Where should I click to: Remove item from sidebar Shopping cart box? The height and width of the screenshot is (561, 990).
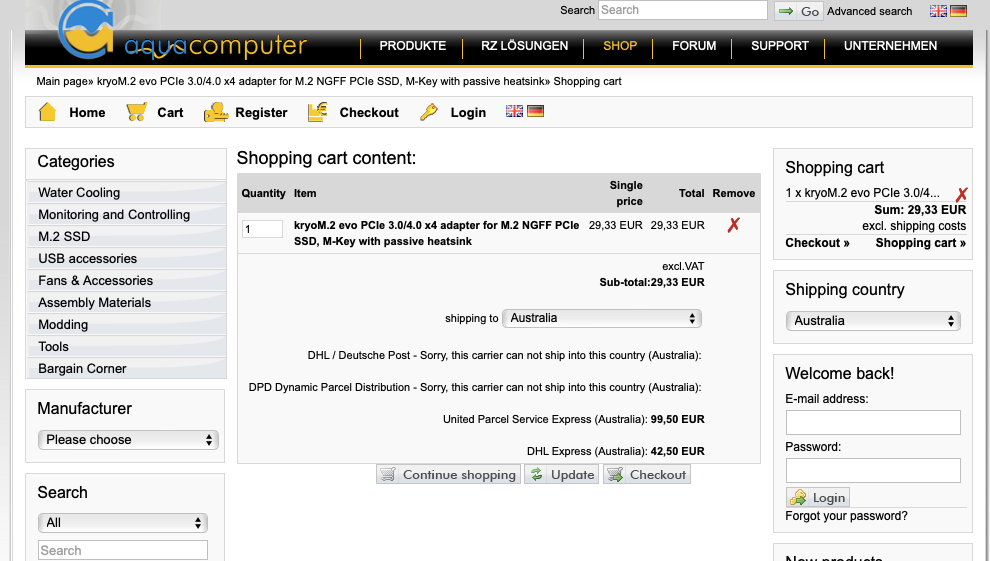click(x=962, y=194)
